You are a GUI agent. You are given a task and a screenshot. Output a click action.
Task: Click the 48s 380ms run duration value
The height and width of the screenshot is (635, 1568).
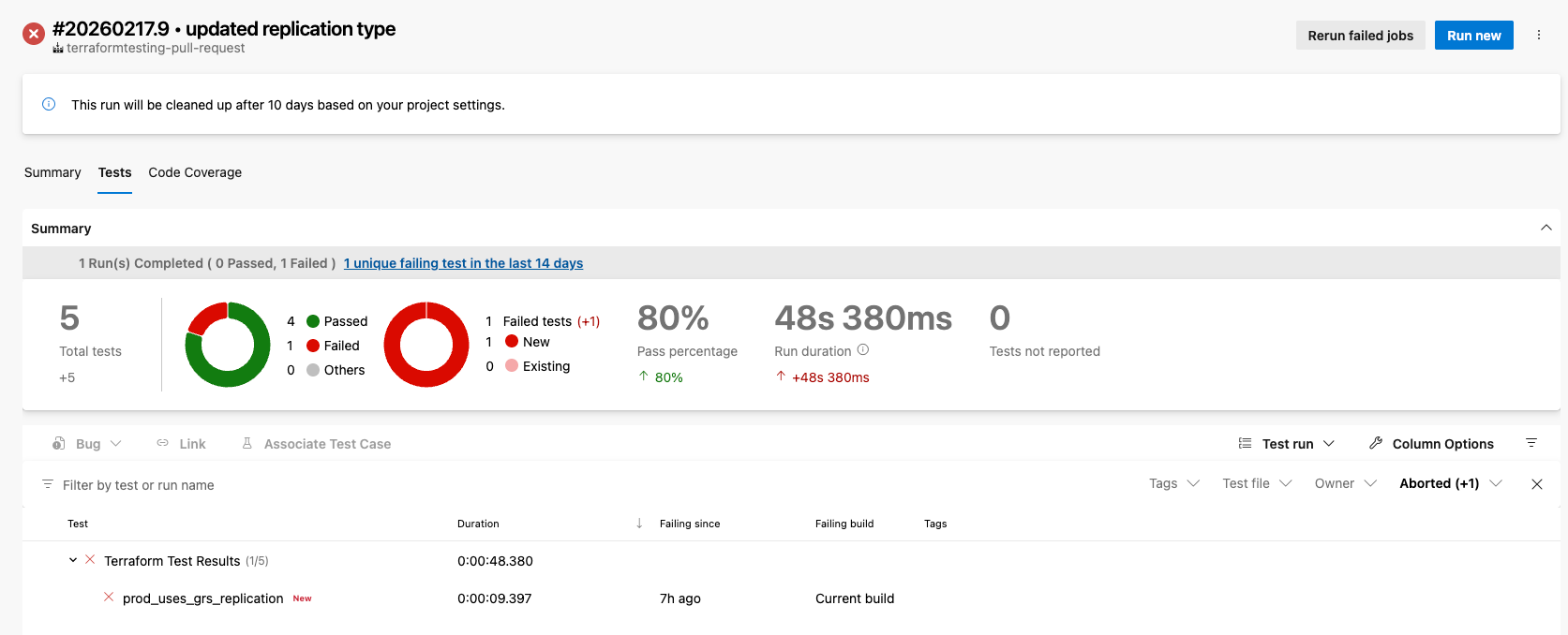click(x=863, y=318)
